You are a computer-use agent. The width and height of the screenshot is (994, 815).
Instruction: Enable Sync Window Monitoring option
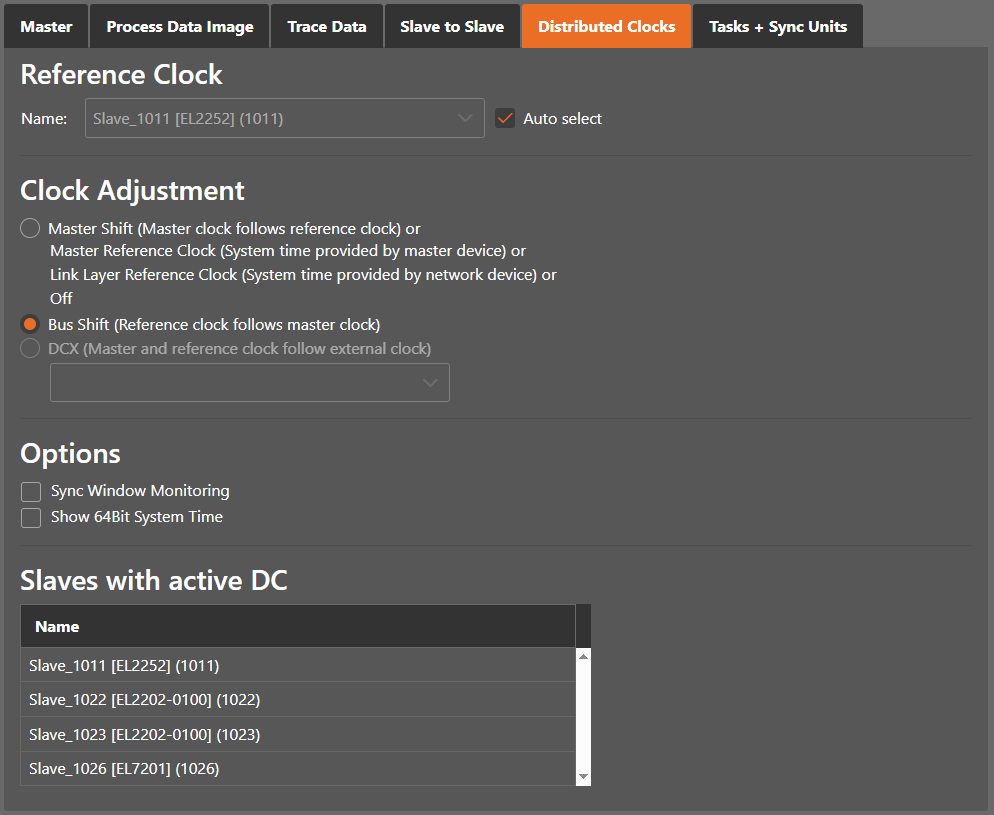click(x=32, y=492)
